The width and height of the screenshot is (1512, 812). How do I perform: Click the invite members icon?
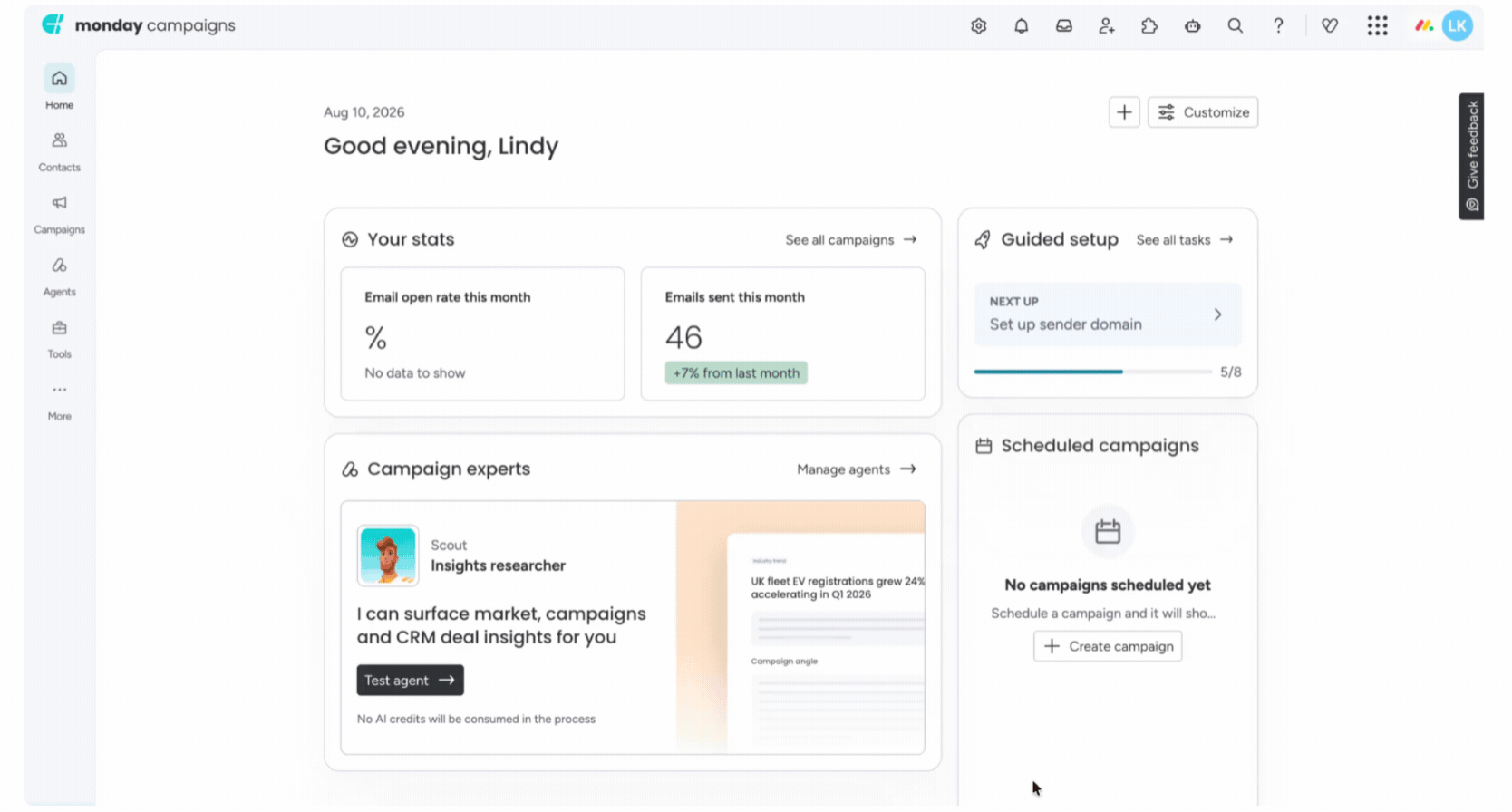click(1107, 26)
